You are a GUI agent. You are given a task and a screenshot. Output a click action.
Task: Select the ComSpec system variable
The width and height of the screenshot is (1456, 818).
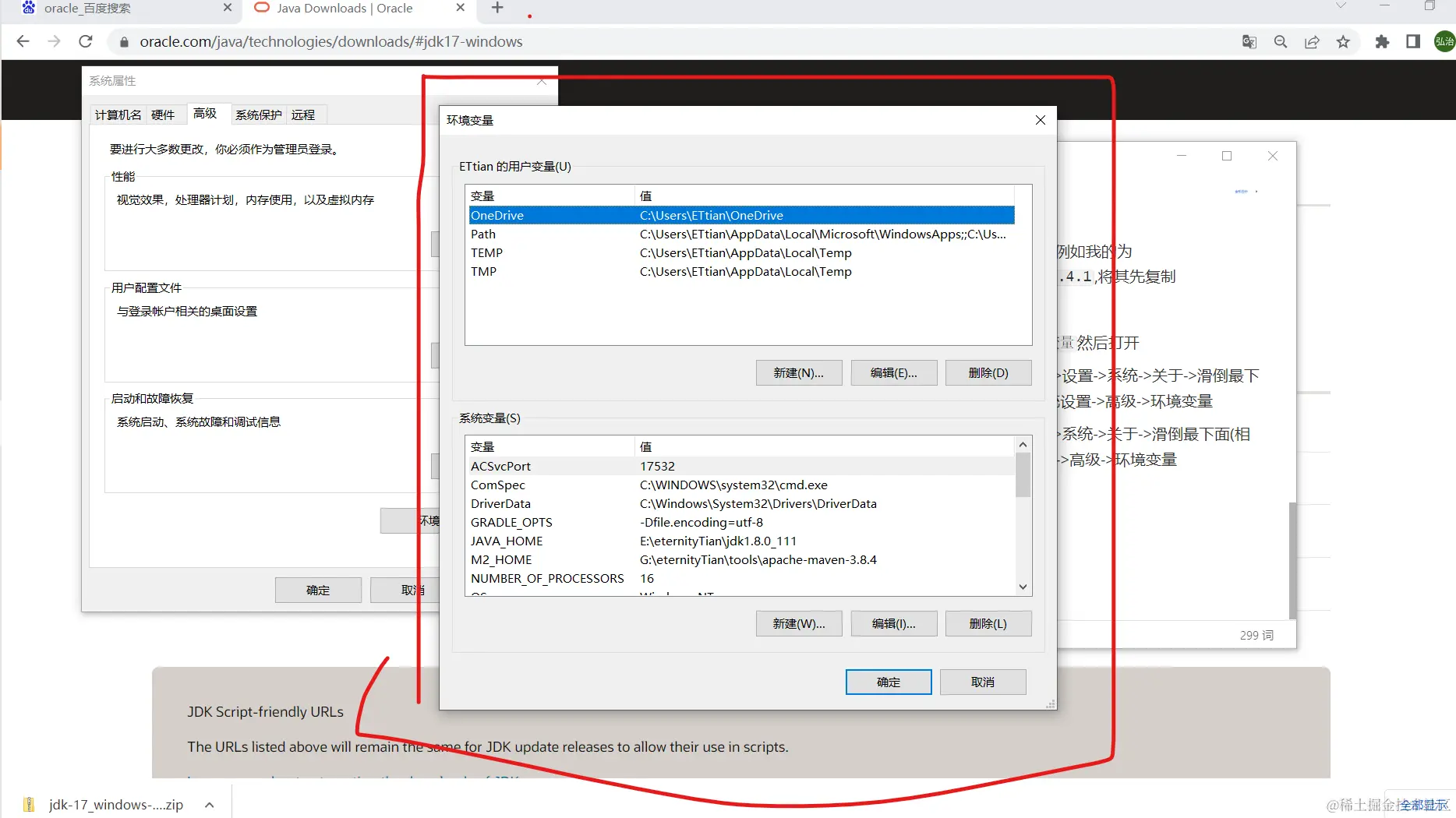point(741,485)
